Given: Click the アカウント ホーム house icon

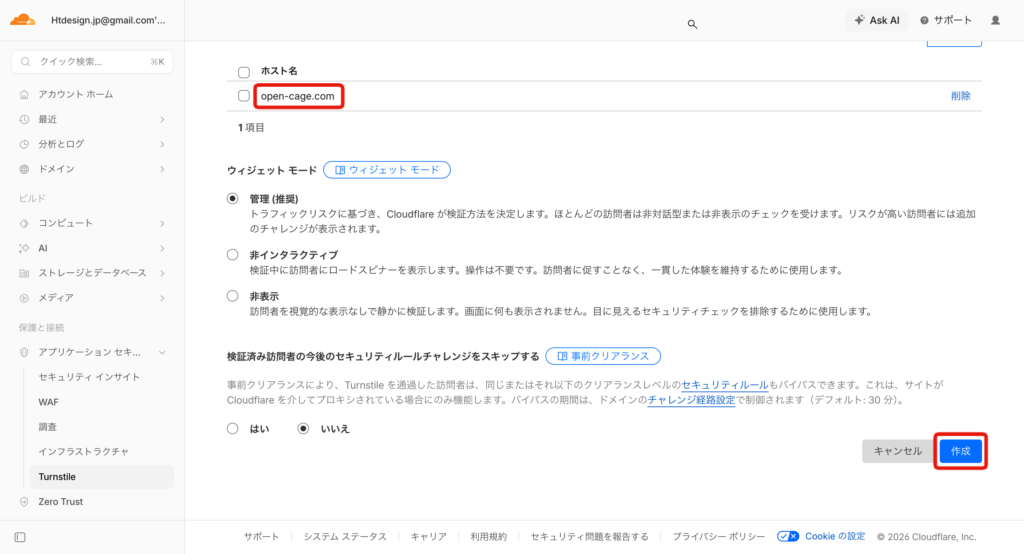Looking at the screenshot, I should pyautogui.click(x=25, y=94).
